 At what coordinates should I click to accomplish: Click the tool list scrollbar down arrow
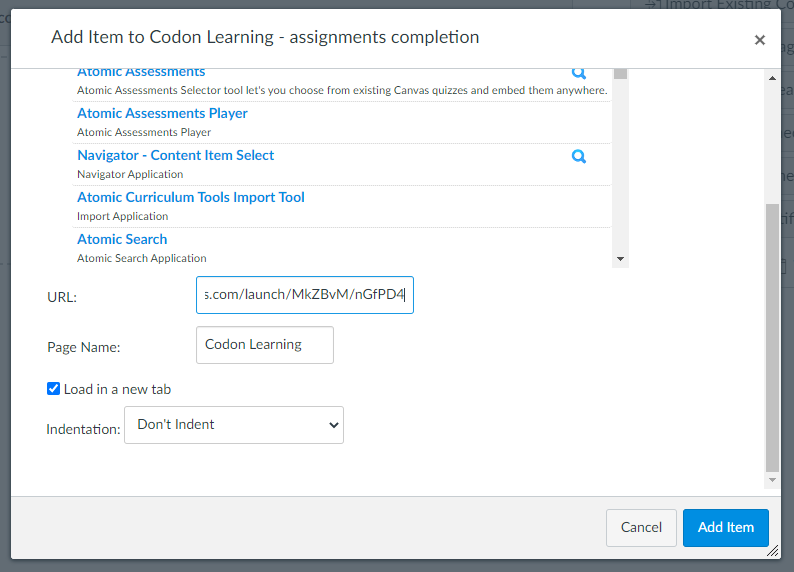point(620,259)
